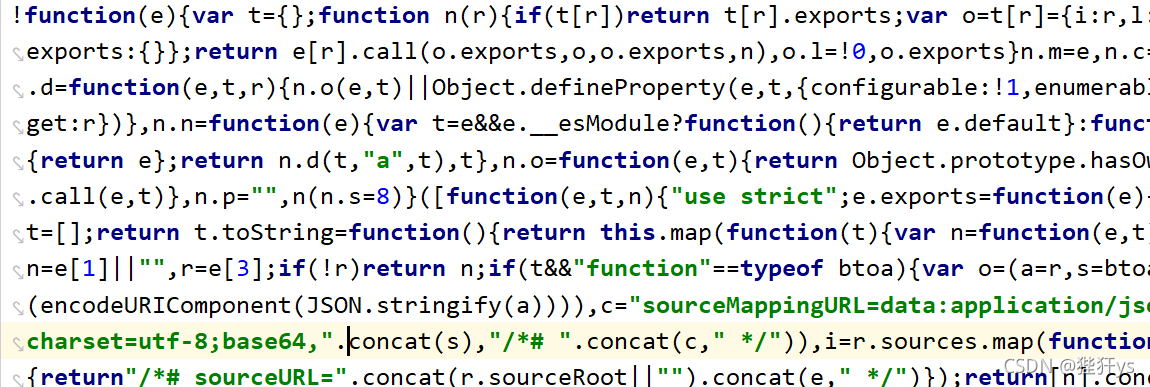Click the "typeof" keyword
Screen dimensions: 1150x387
pos(783,269)
